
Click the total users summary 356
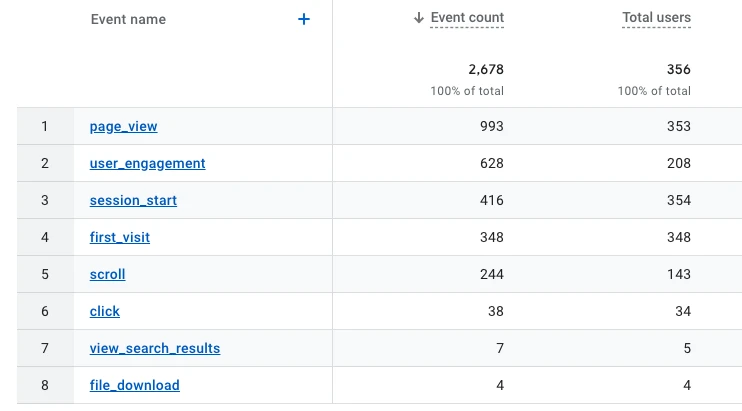[678, 70]
